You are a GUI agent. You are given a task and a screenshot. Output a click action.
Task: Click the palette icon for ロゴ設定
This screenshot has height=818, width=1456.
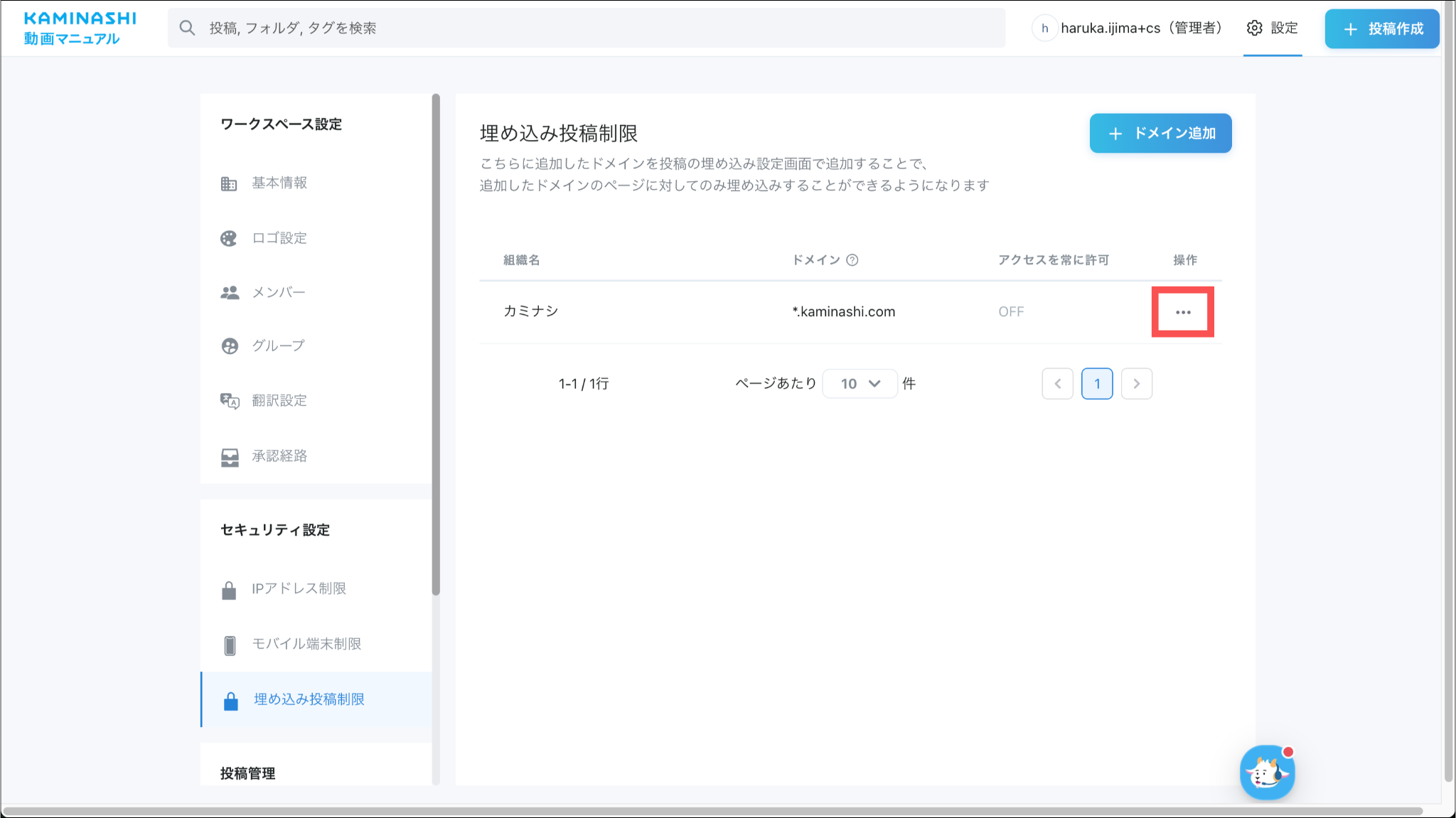(228, 239)
